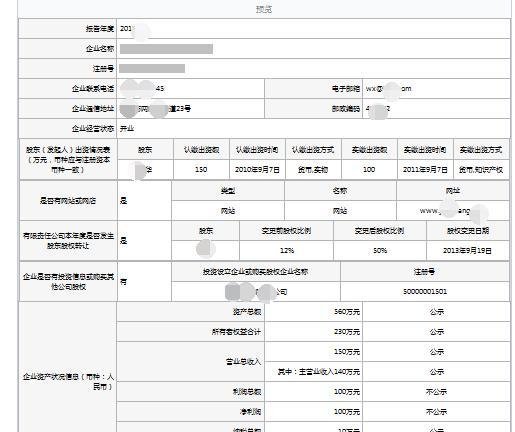
Task: Click the 股权变更日期 header
Action: coord(468,231)
